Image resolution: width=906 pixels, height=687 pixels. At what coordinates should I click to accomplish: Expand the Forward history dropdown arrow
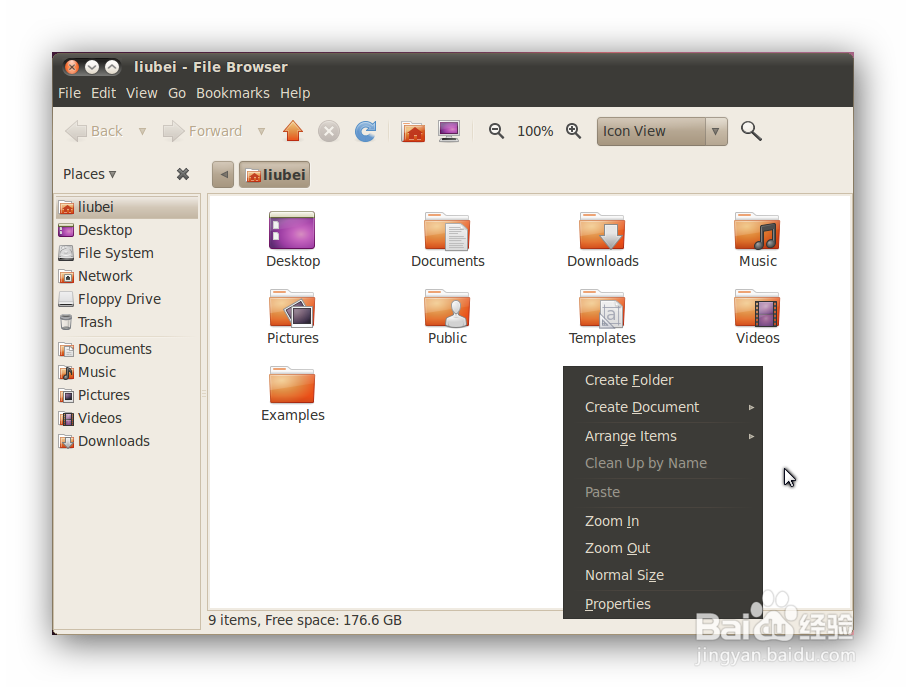coord(261,132)
